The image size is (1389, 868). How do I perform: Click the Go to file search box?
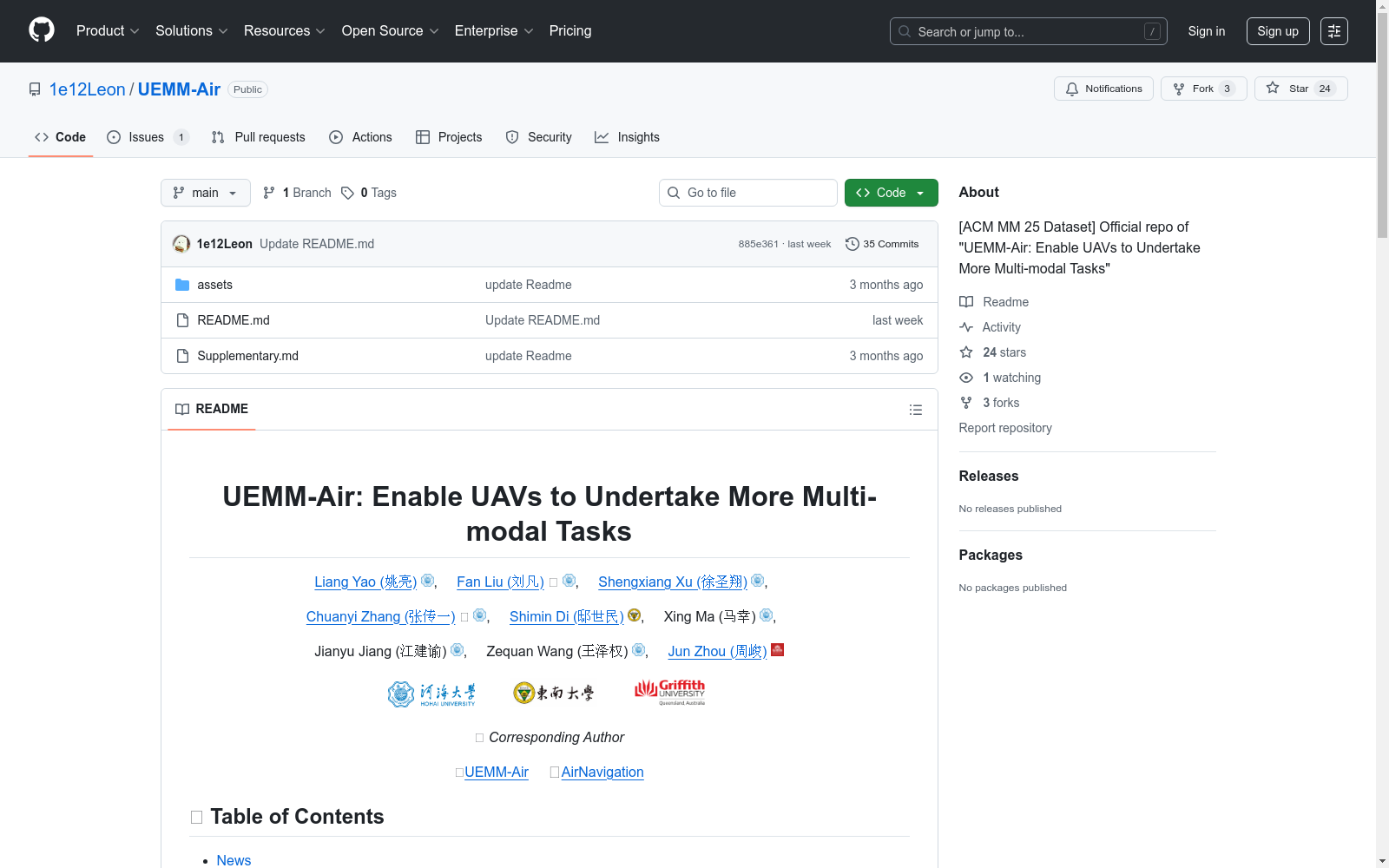tap(748, 193)
